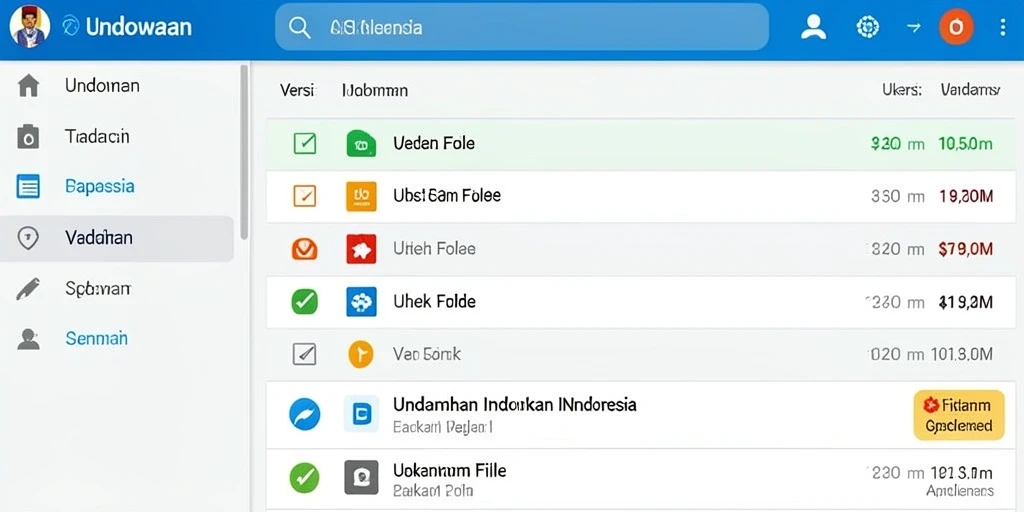Click the right arrow icon in header
Image resolution: width=1024 pixels, height=512 pixels.
(913, 27)
